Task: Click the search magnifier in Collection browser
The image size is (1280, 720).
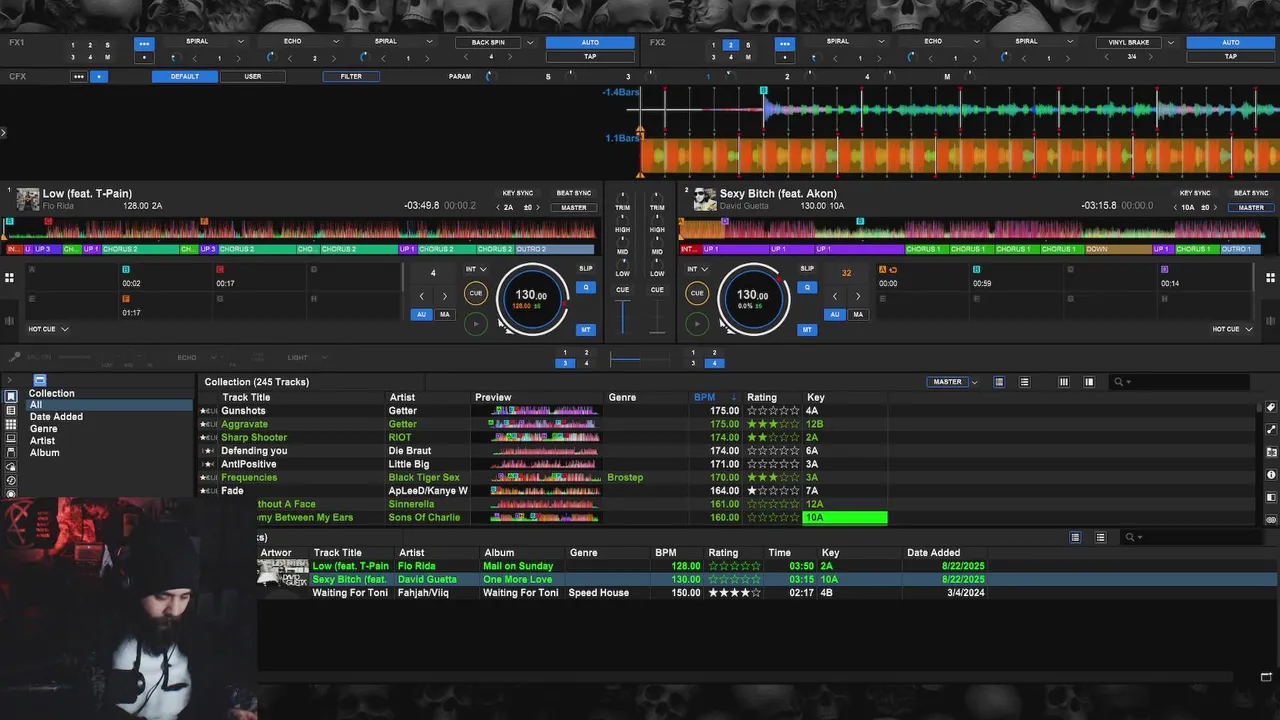Action: tap(1119, 382)
